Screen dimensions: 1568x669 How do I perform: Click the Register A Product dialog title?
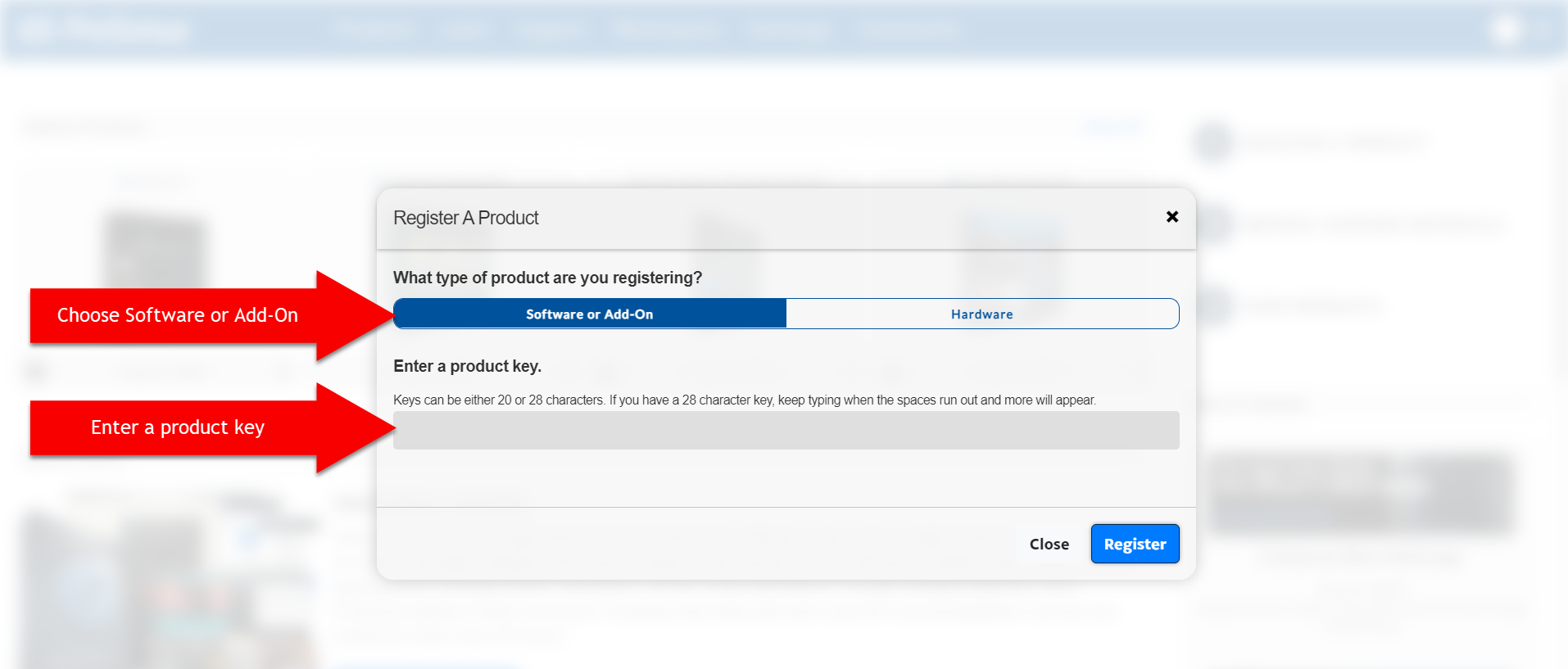click(465, 218)
